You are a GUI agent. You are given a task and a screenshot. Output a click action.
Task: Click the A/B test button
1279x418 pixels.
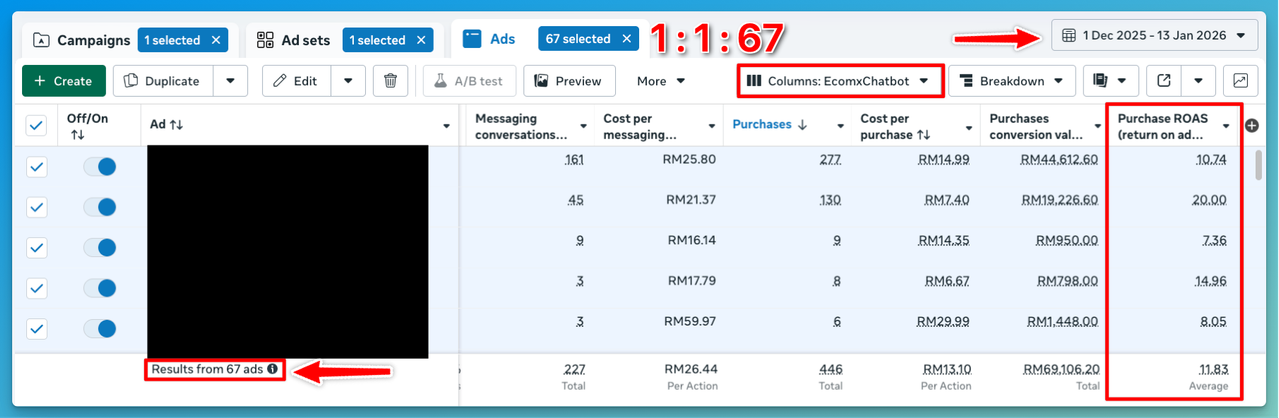click(469, 81)
